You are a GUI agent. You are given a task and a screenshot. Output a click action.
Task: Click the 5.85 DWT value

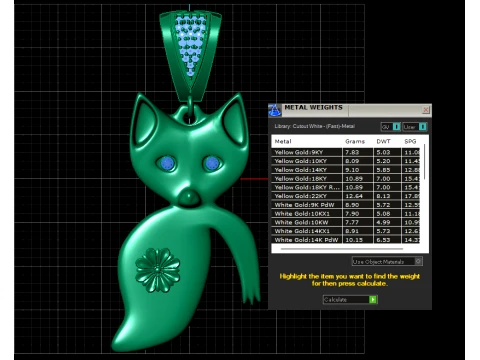383,170
